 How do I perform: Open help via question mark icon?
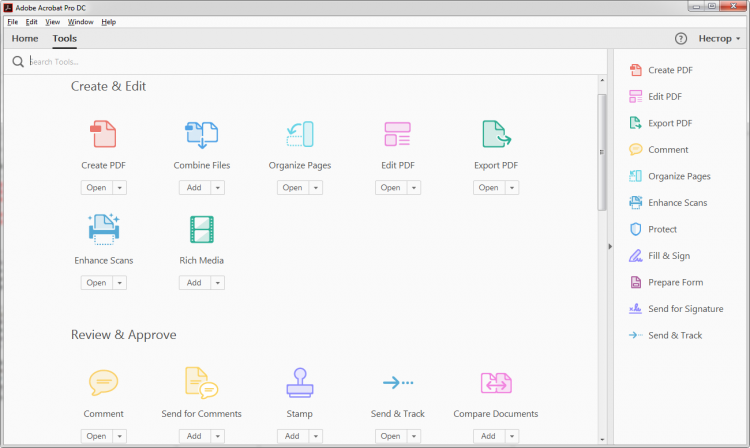pyautogui.click(x=681, y=39)
